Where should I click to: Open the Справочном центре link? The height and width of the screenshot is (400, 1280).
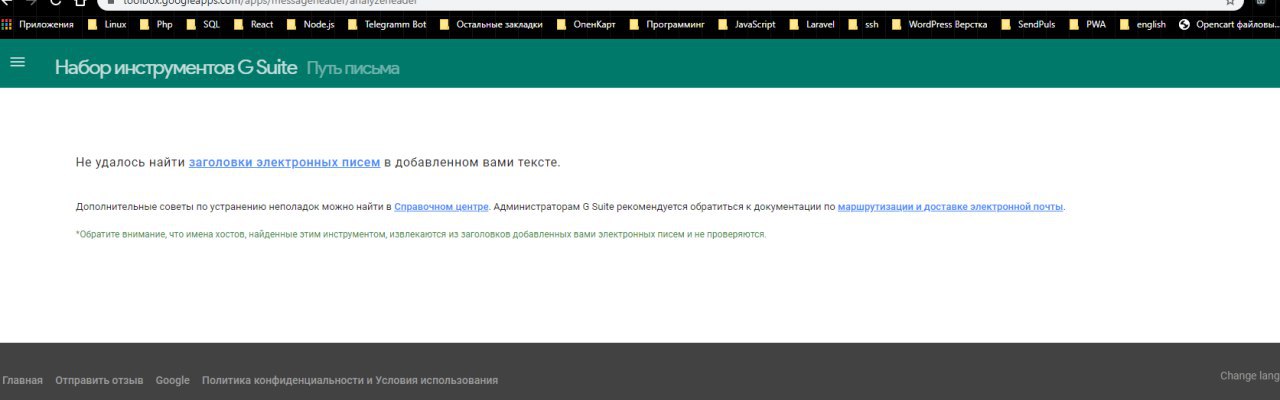[441, 207]
